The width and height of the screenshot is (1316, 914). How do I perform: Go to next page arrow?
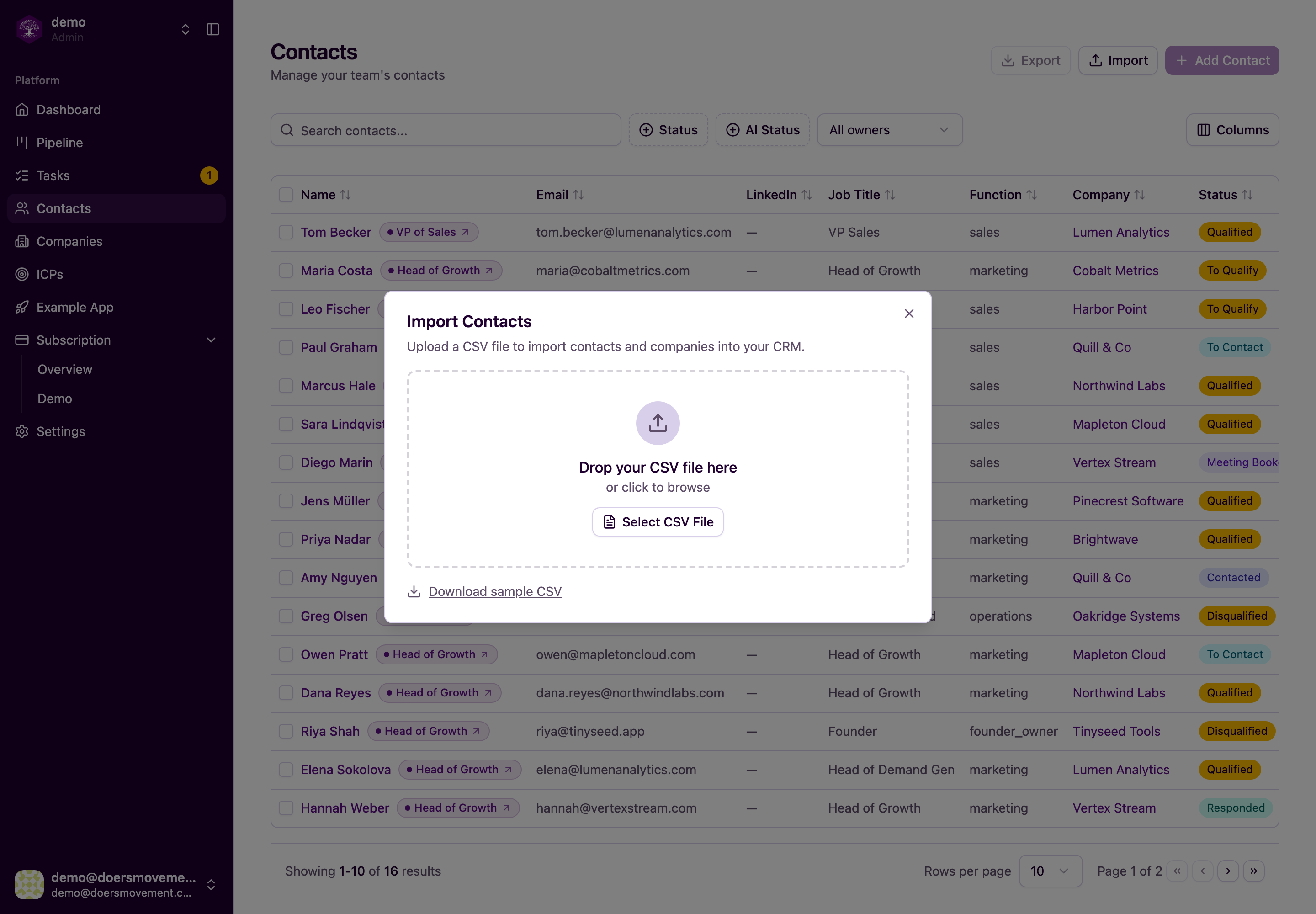[x=1228, y=871]
